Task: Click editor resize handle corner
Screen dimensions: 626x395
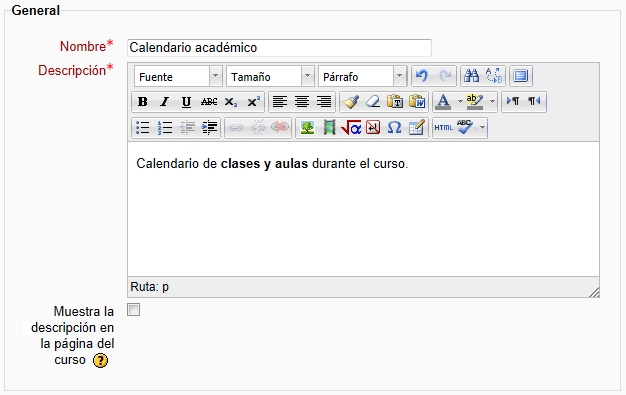Action: [x=594, y=292]
